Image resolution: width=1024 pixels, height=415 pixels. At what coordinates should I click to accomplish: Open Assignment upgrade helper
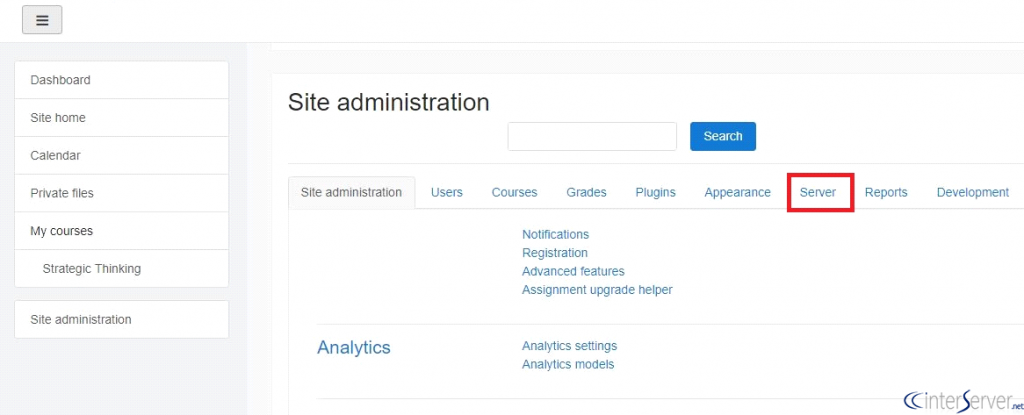click(x=598, y=290)
